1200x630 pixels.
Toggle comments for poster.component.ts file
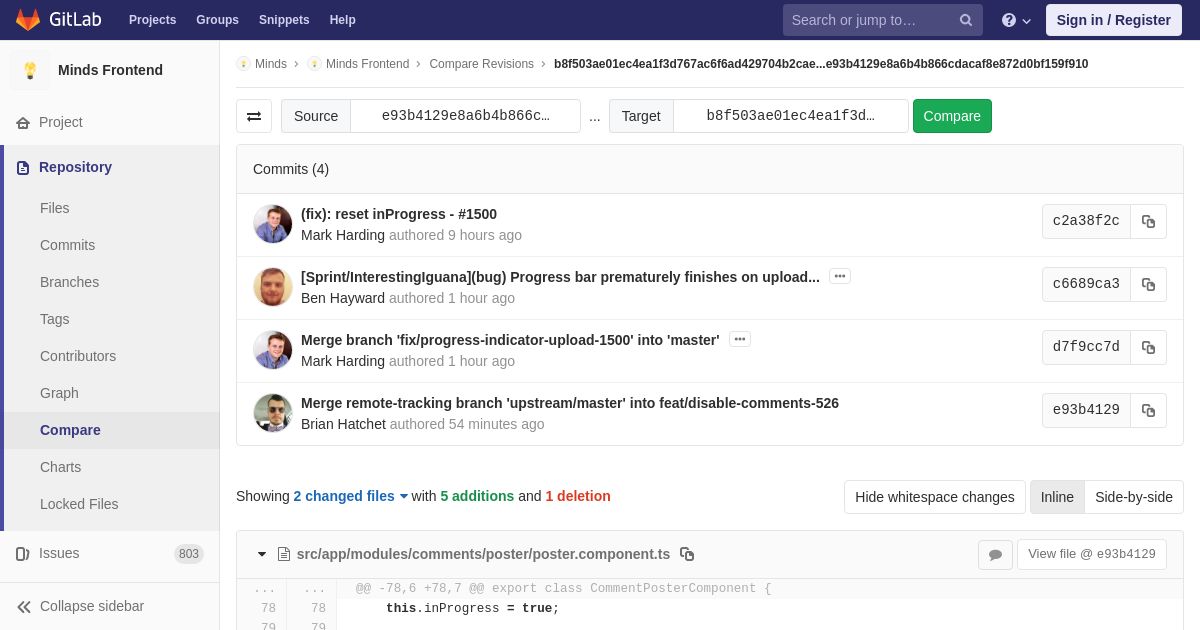[995, 555]
